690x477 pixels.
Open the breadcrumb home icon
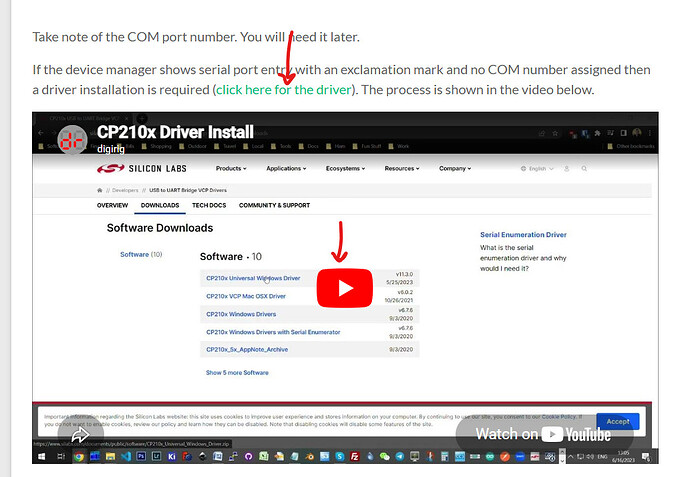tap(99, 190)
